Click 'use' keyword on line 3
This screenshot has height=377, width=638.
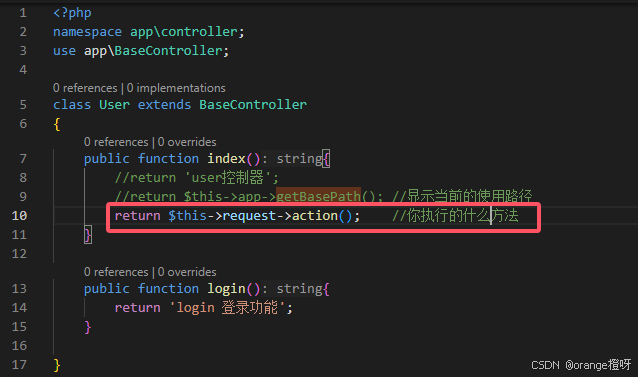click(64, 51)
